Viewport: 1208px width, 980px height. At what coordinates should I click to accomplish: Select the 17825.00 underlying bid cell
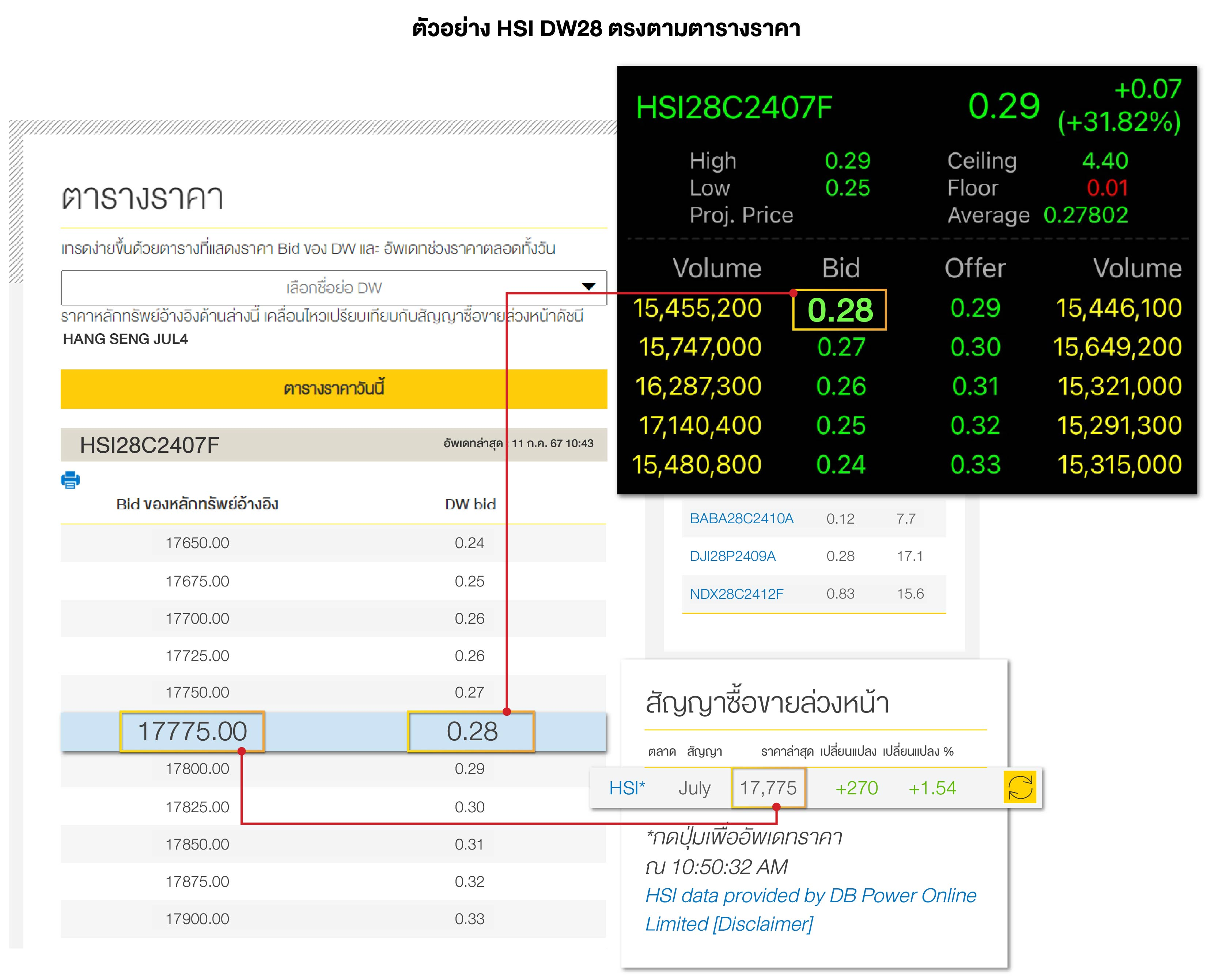[x=197, y=807]
